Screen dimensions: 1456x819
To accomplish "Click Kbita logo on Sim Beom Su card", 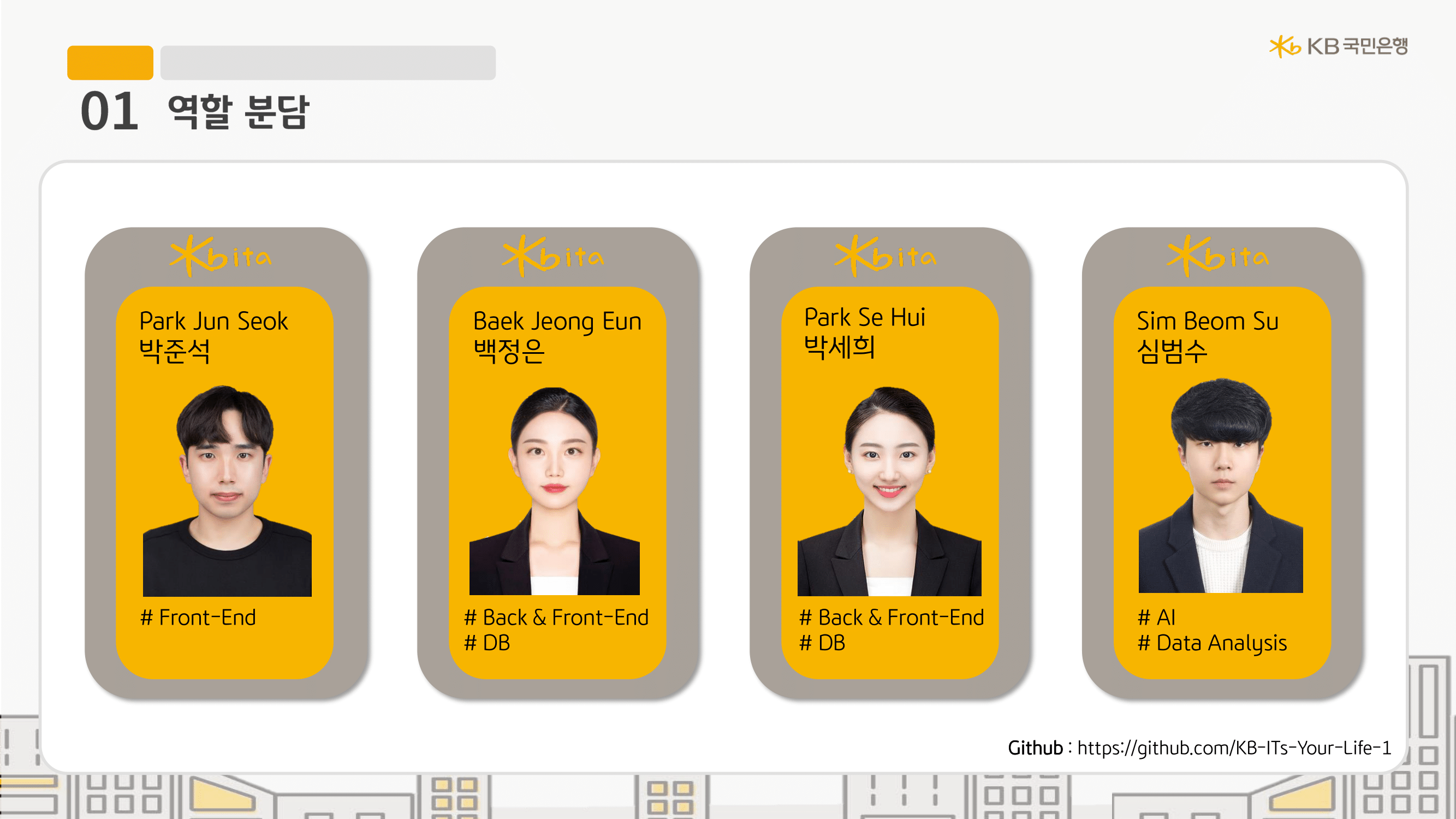I will tap(1218, 257).
